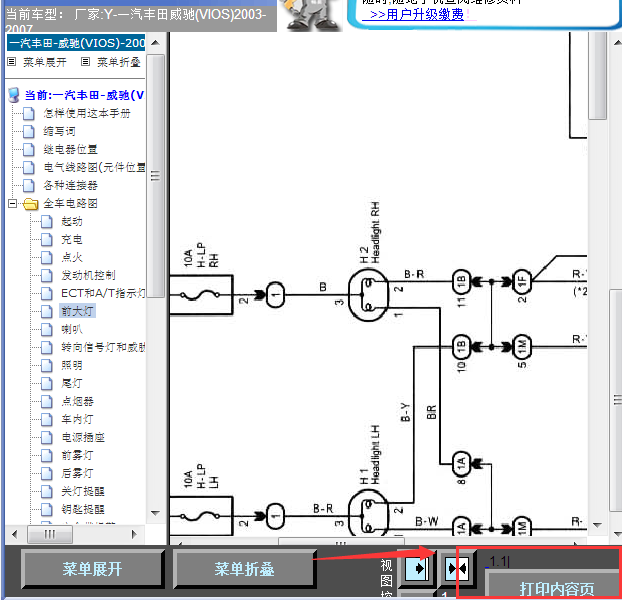This screenshot has height=600, width=622.
Task: Open the 电气线路图(元件位置 entry
Action: pyautogui.click(x=94, y=167)
